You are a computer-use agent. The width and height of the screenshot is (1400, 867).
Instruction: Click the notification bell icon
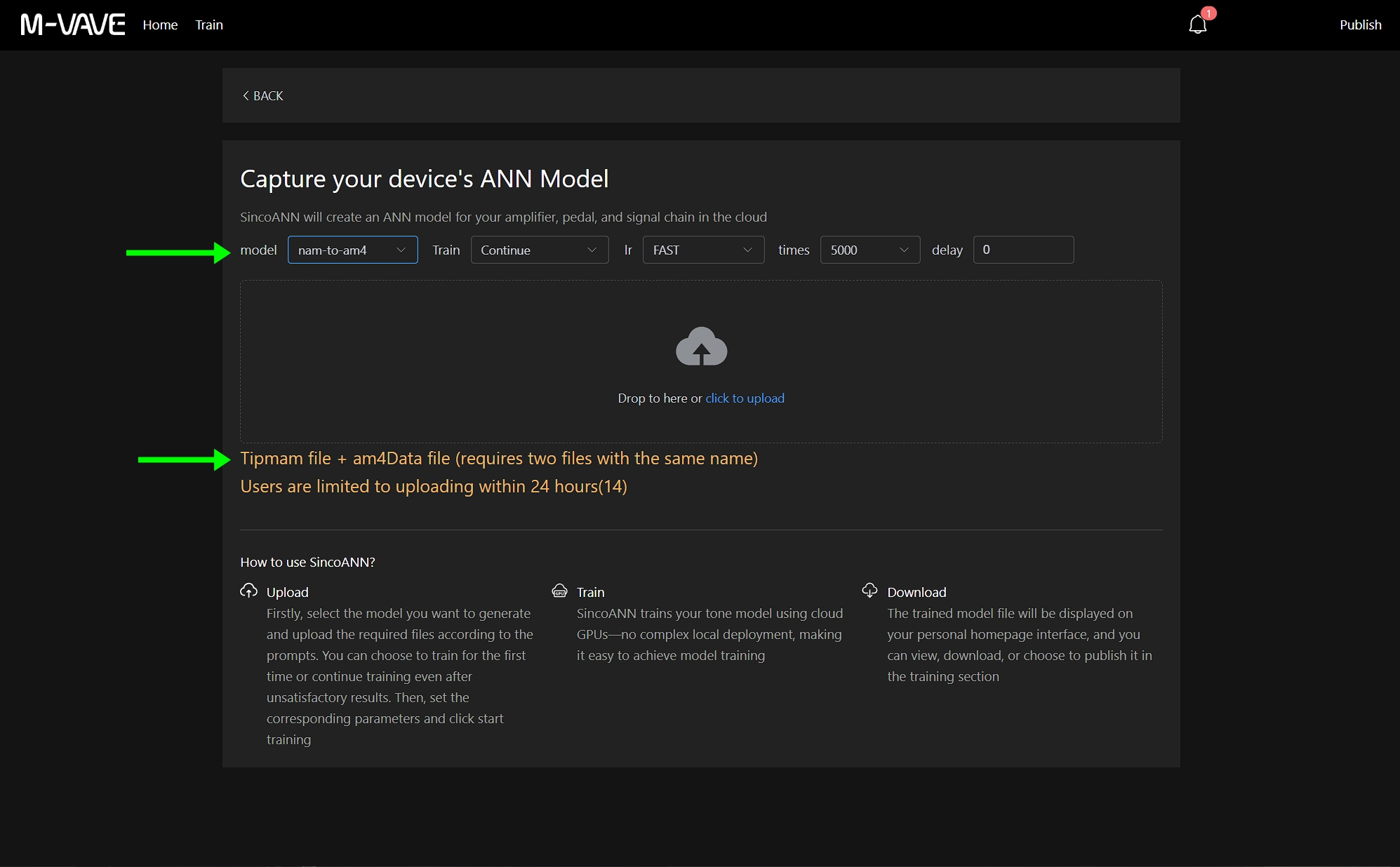click(x=1197, y=25)
